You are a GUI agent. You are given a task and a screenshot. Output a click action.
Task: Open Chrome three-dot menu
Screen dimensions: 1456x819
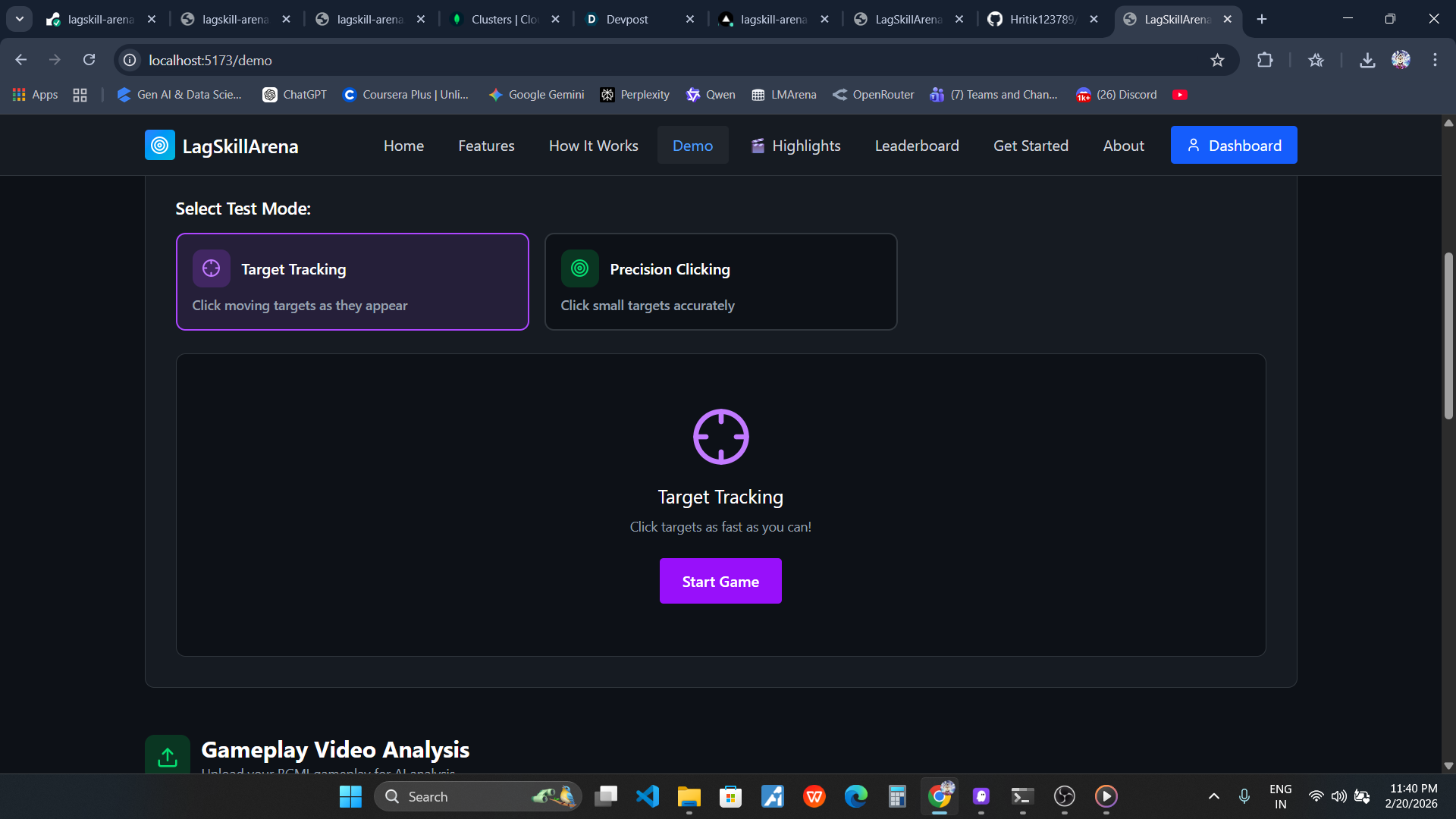1435,60
